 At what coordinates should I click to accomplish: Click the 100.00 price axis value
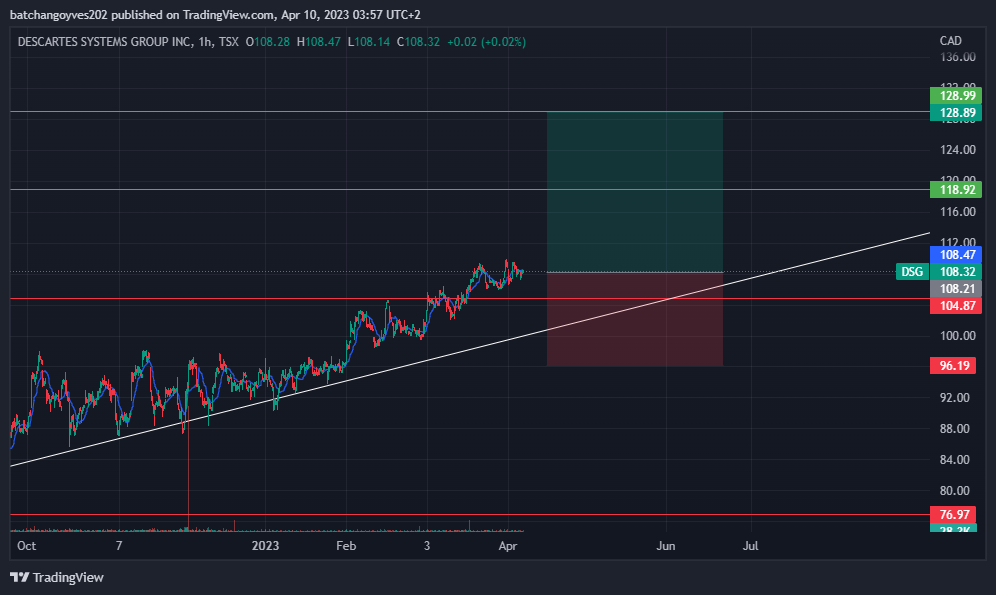click(x=957, y=336)
